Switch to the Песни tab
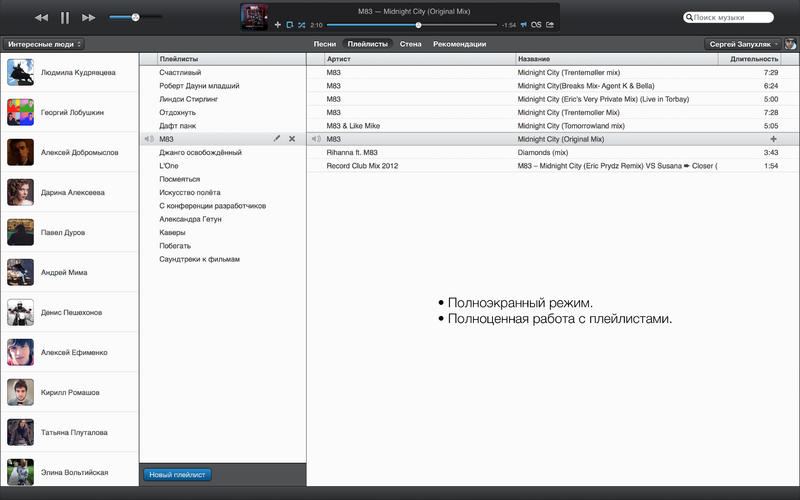Image resolution: width=800 pixels, height=500 pixels. (x=324, y=44)
